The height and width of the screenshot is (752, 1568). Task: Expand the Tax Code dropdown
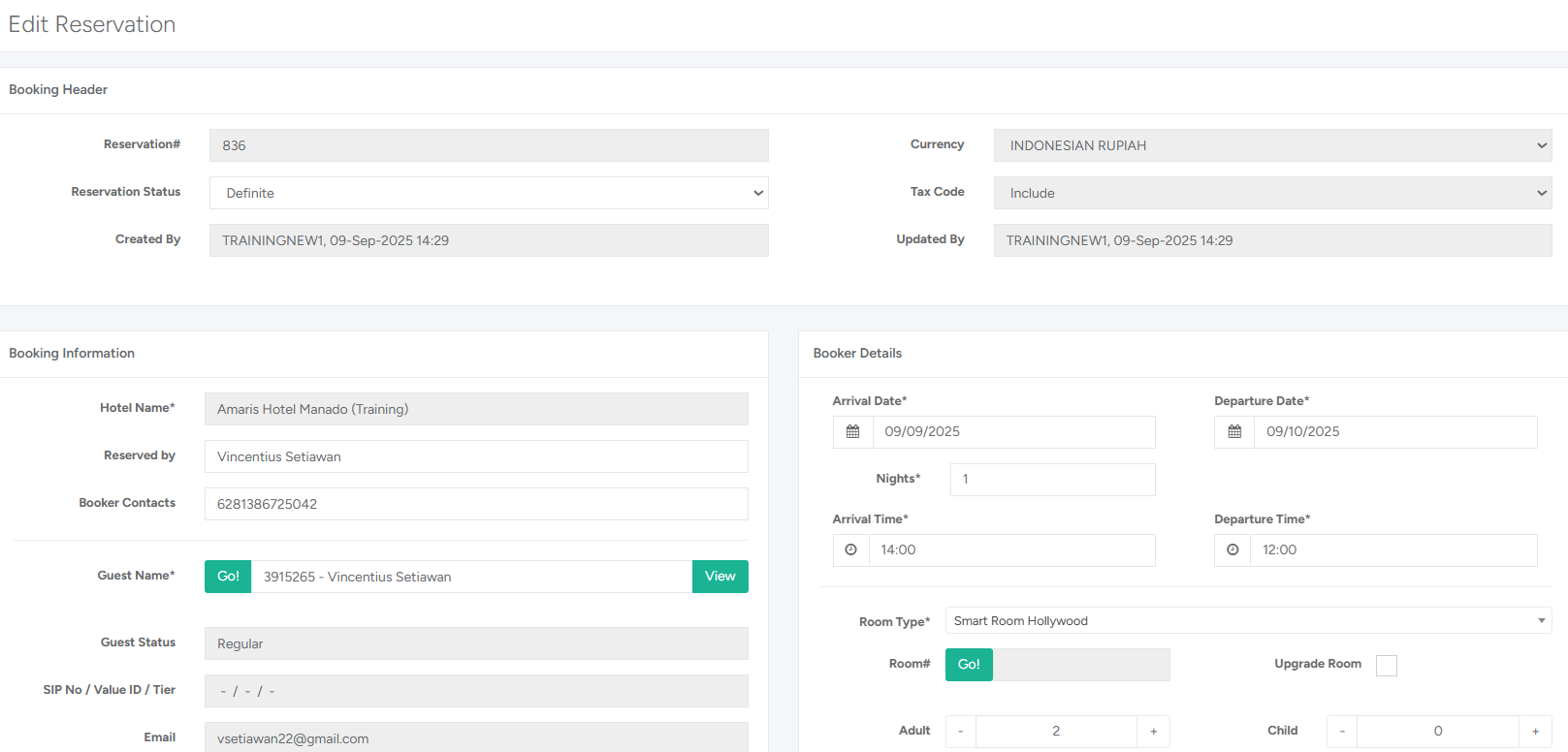(x=1272, y=193)
